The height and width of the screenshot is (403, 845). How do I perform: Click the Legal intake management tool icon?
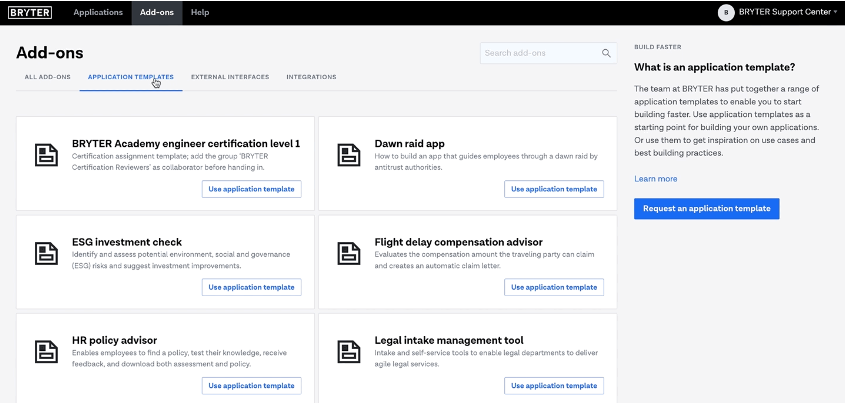[349, 352]
